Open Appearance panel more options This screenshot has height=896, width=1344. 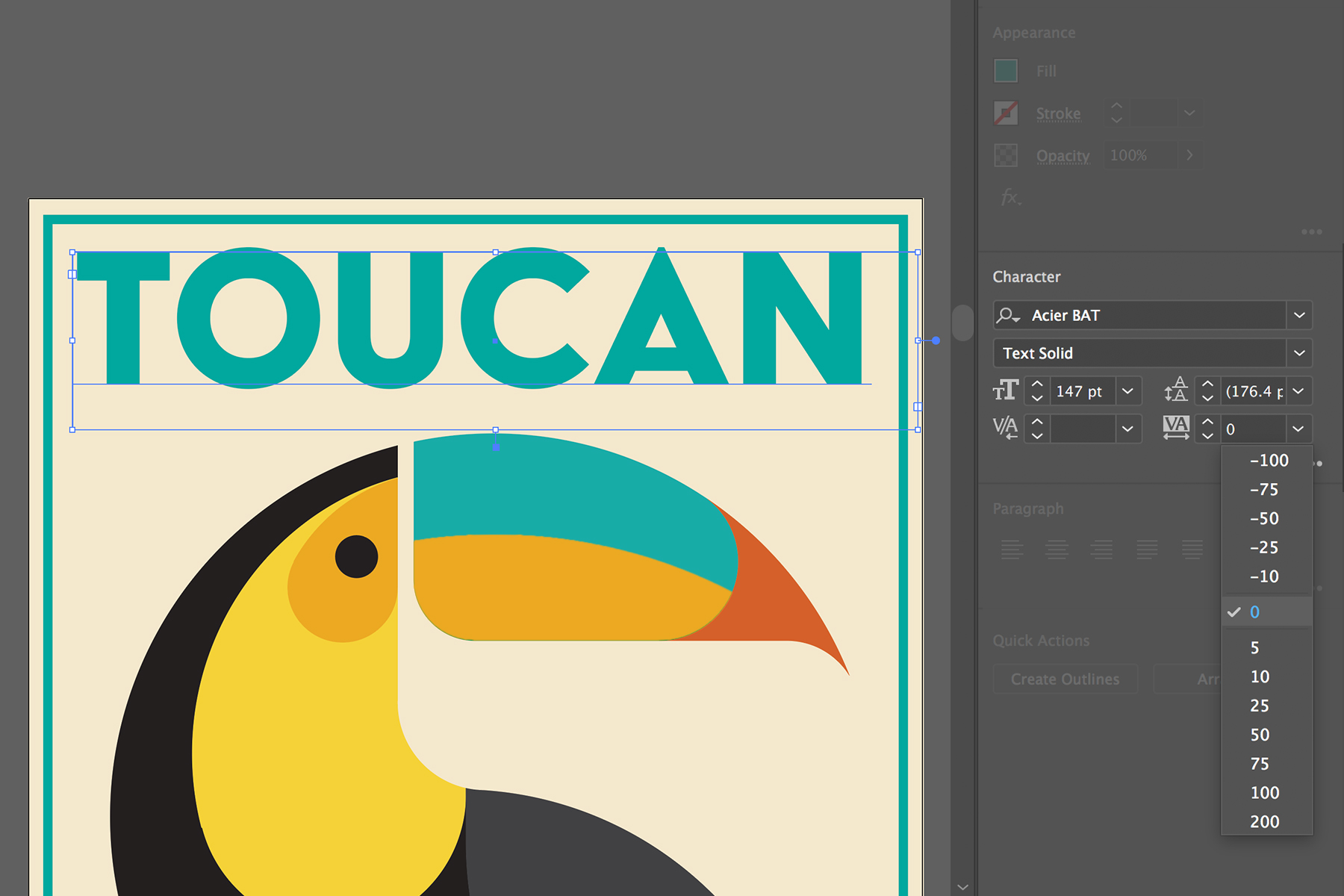(x=1311, y=232)
